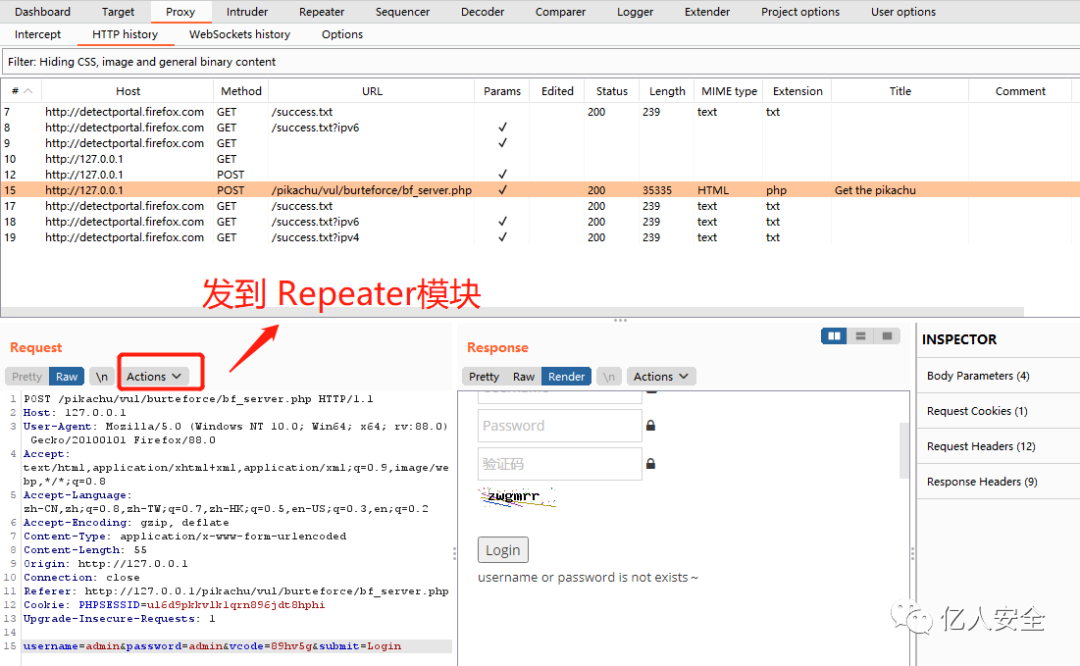This screenshot has height=666, width=1080.
Task: Click the lock icon beside Password field
Action: click(650, 426)
